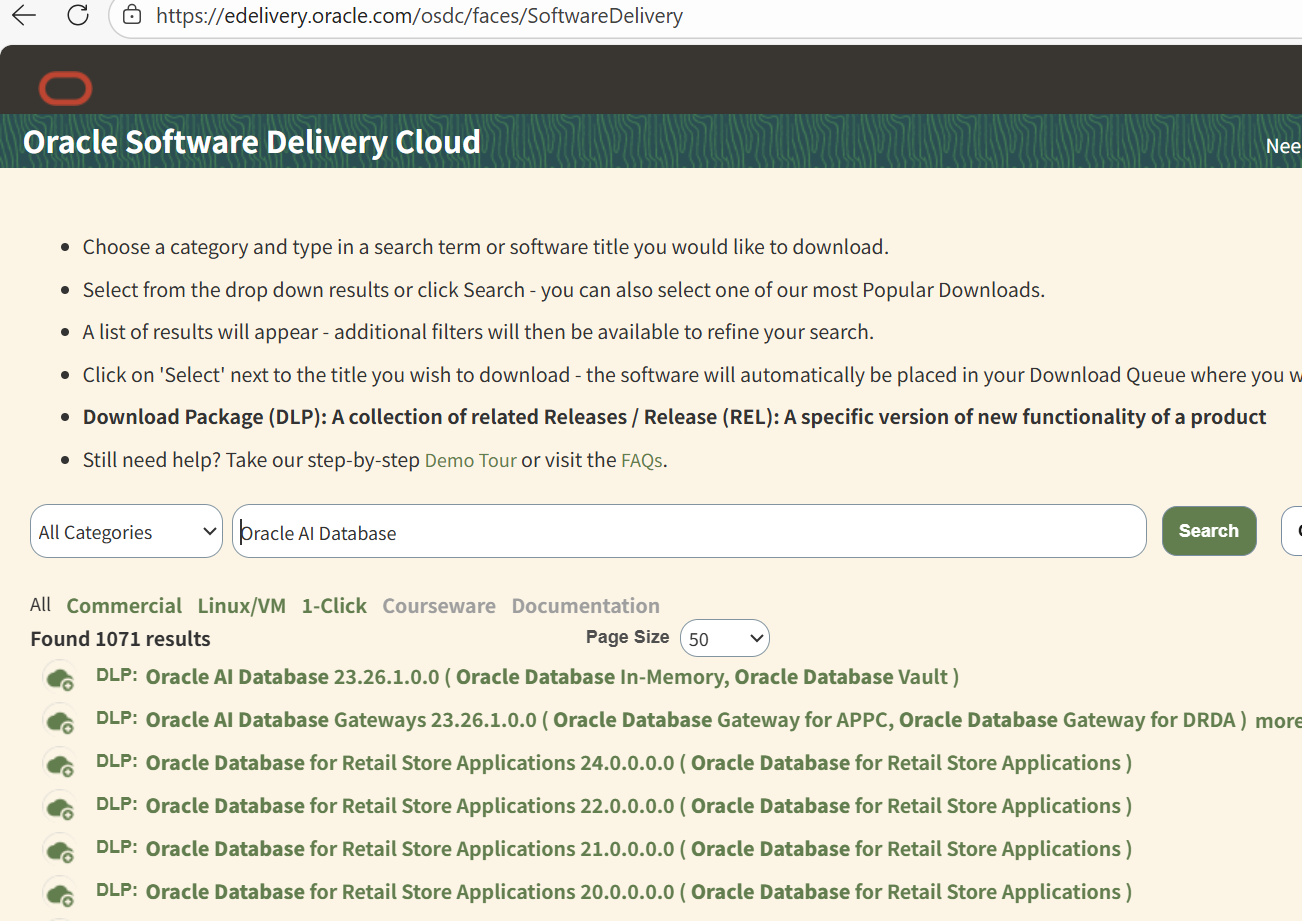The height and width of the screenshot is (921, 1302).
Task: Open Oracle AI Database 23.26.1.0.0 package link
Action: click(x=552, y=677)
